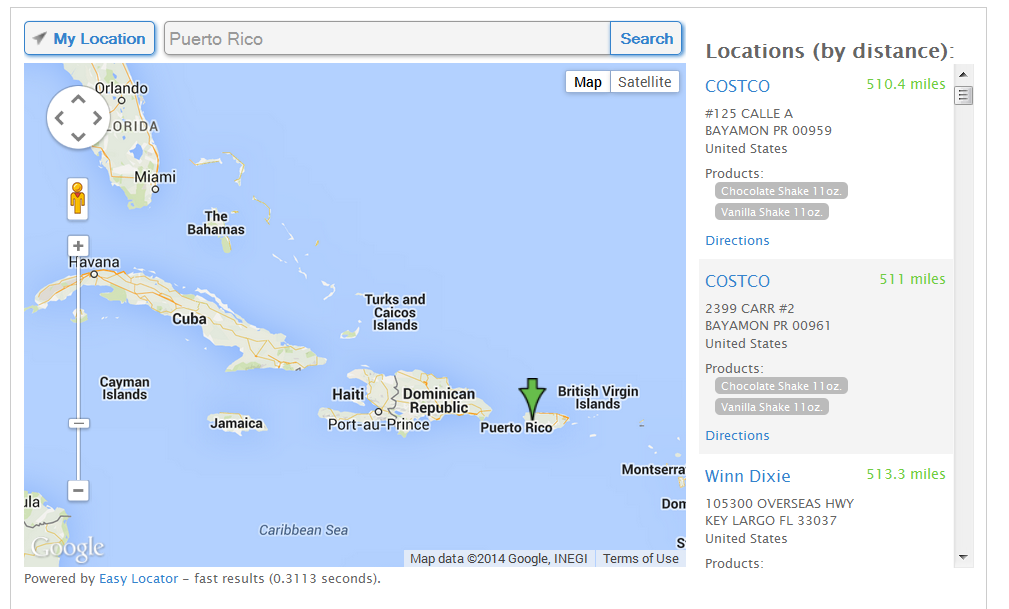Click the British Virgin Islands label
Screen dimensions: 1009x609
(x=598, y=397)
